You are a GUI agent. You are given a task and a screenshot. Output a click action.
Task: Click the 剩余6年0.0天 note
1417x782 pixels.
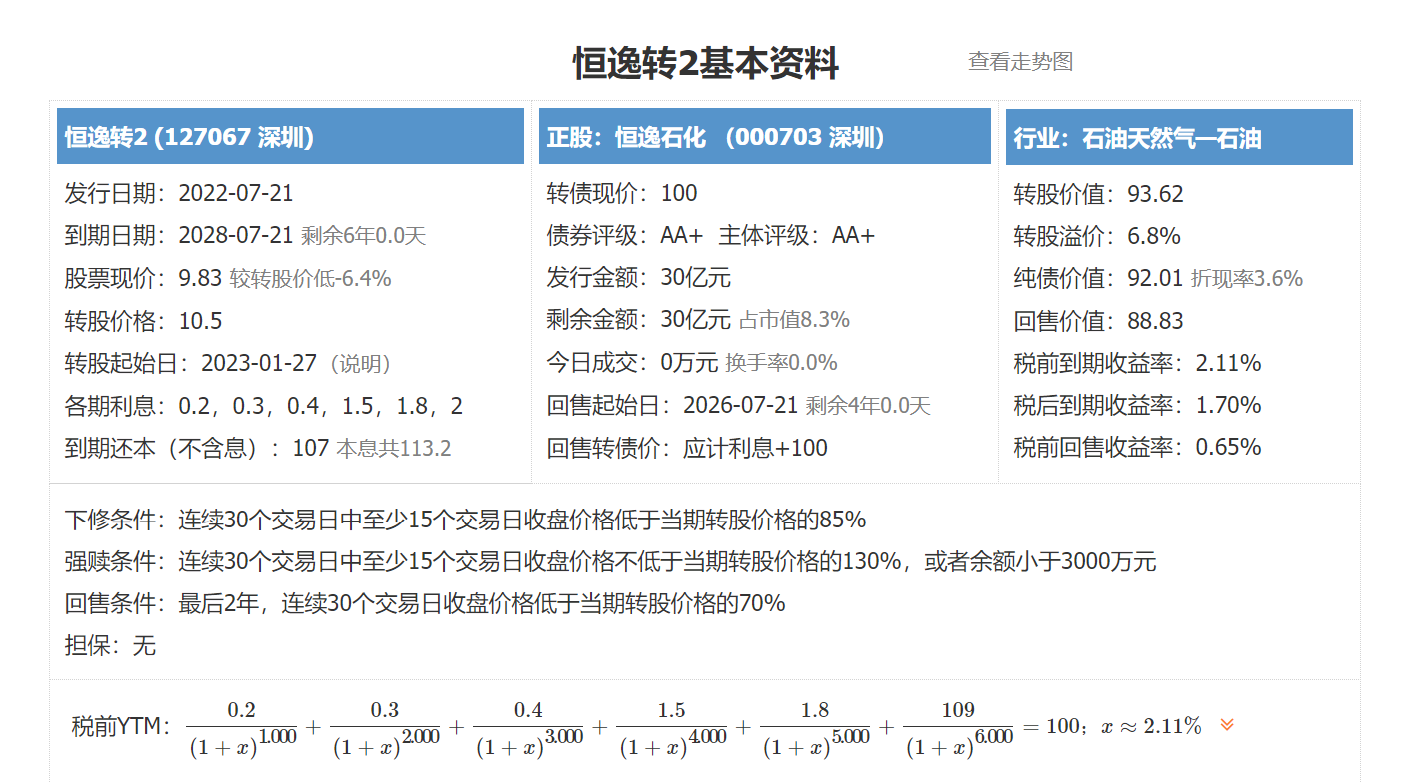click(363, 237)
